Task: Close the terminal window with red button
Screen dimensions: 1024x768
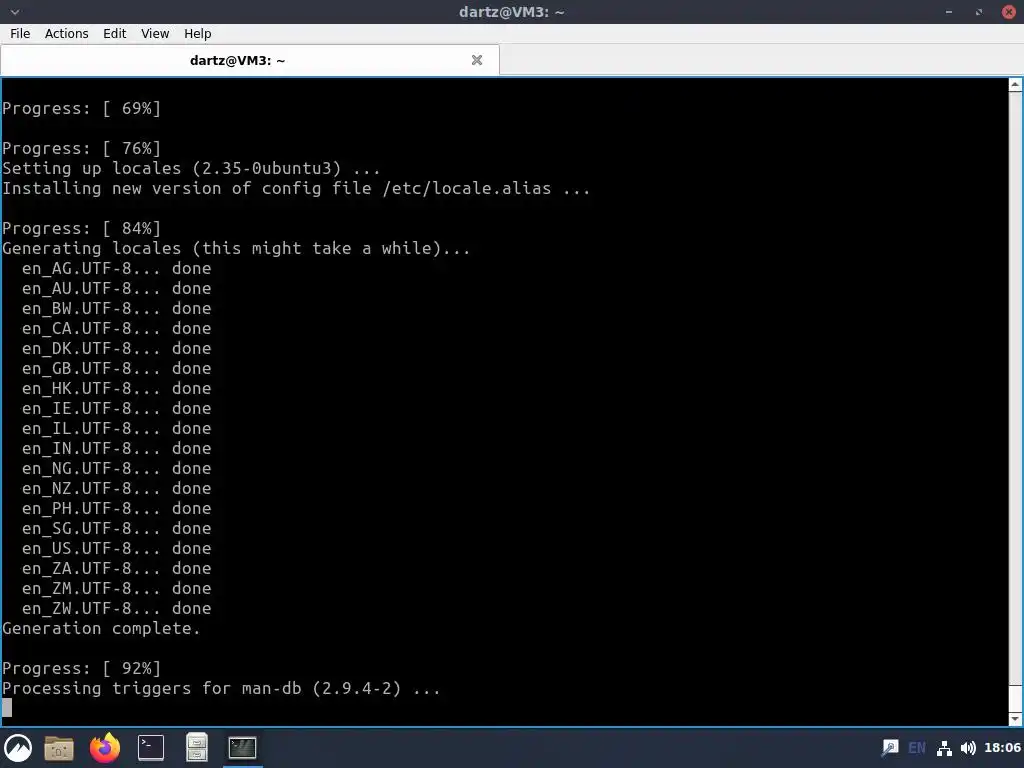Action: (x=1008, y=12)
